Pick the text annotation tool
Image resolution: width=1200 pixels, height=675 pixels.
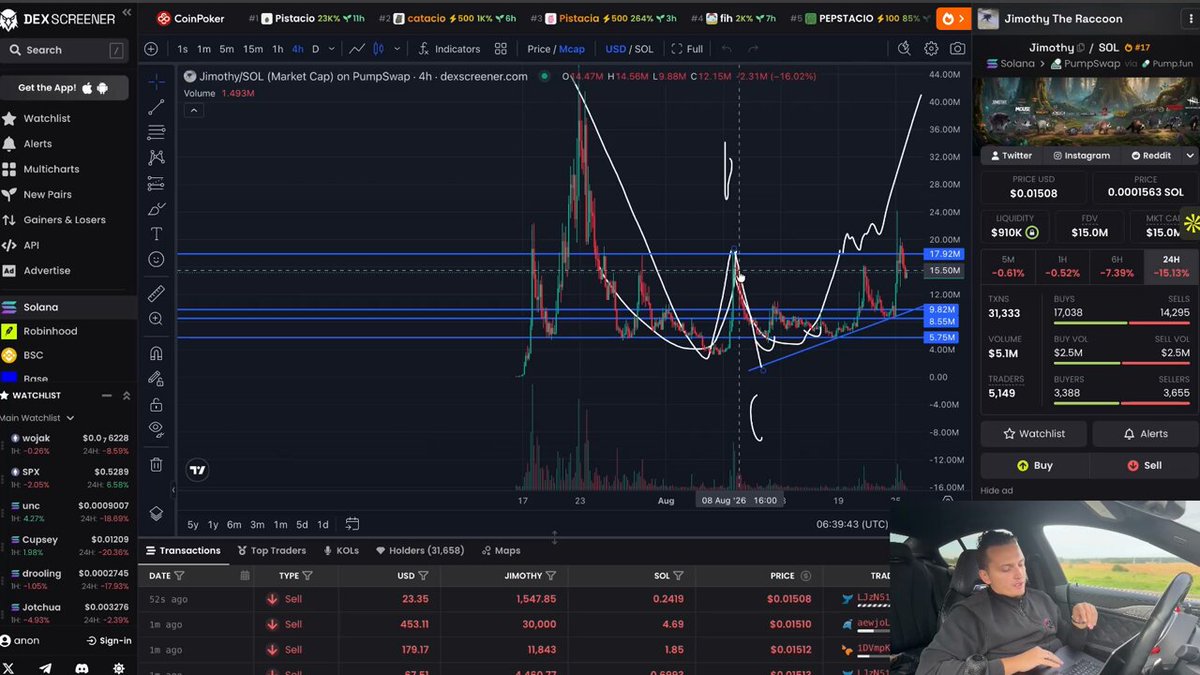click(156, 234)
